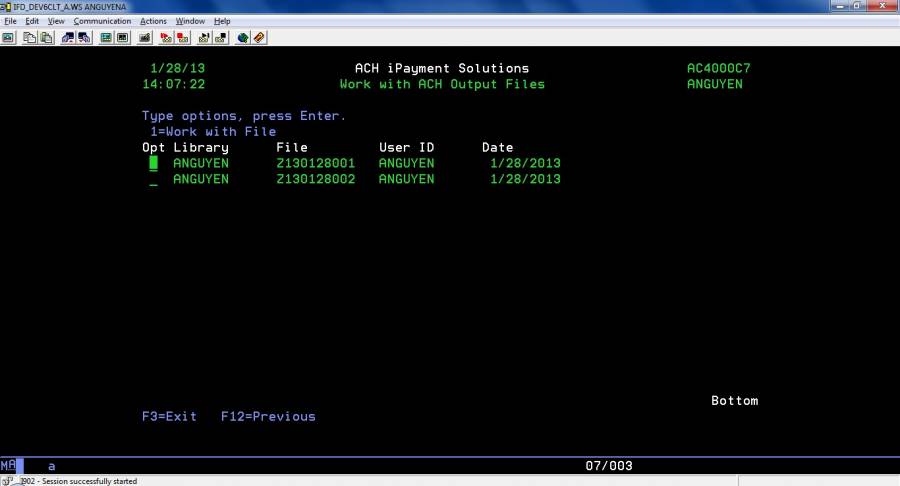The width and height of the screenshot is (900, 486).
Task: Open Display setup from the toolbar
Action: pos(106,38)
